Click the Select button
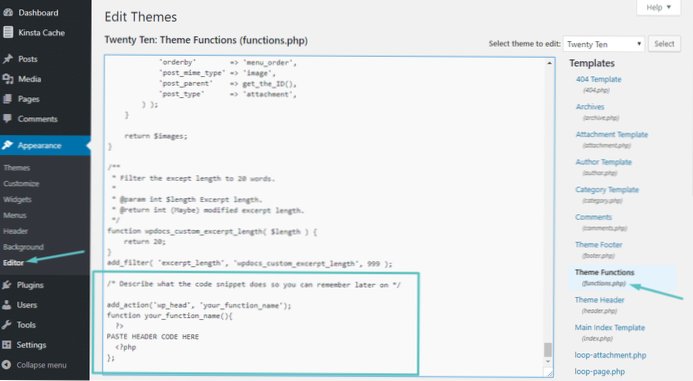This screenshot has height=381, width=693. point(664,44)
